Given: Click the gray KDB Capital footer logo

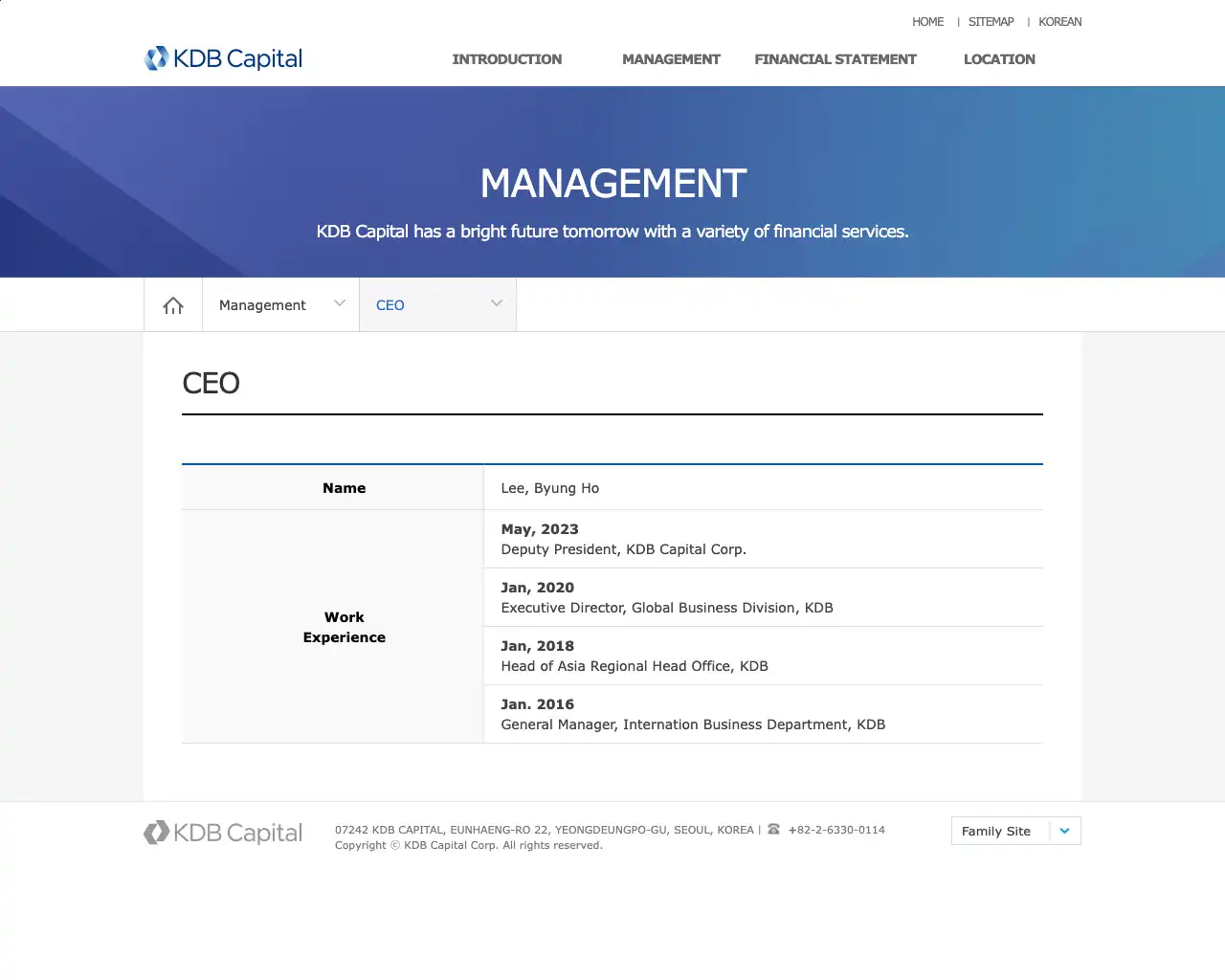Looking at the screenshot, I should [223, 833].
